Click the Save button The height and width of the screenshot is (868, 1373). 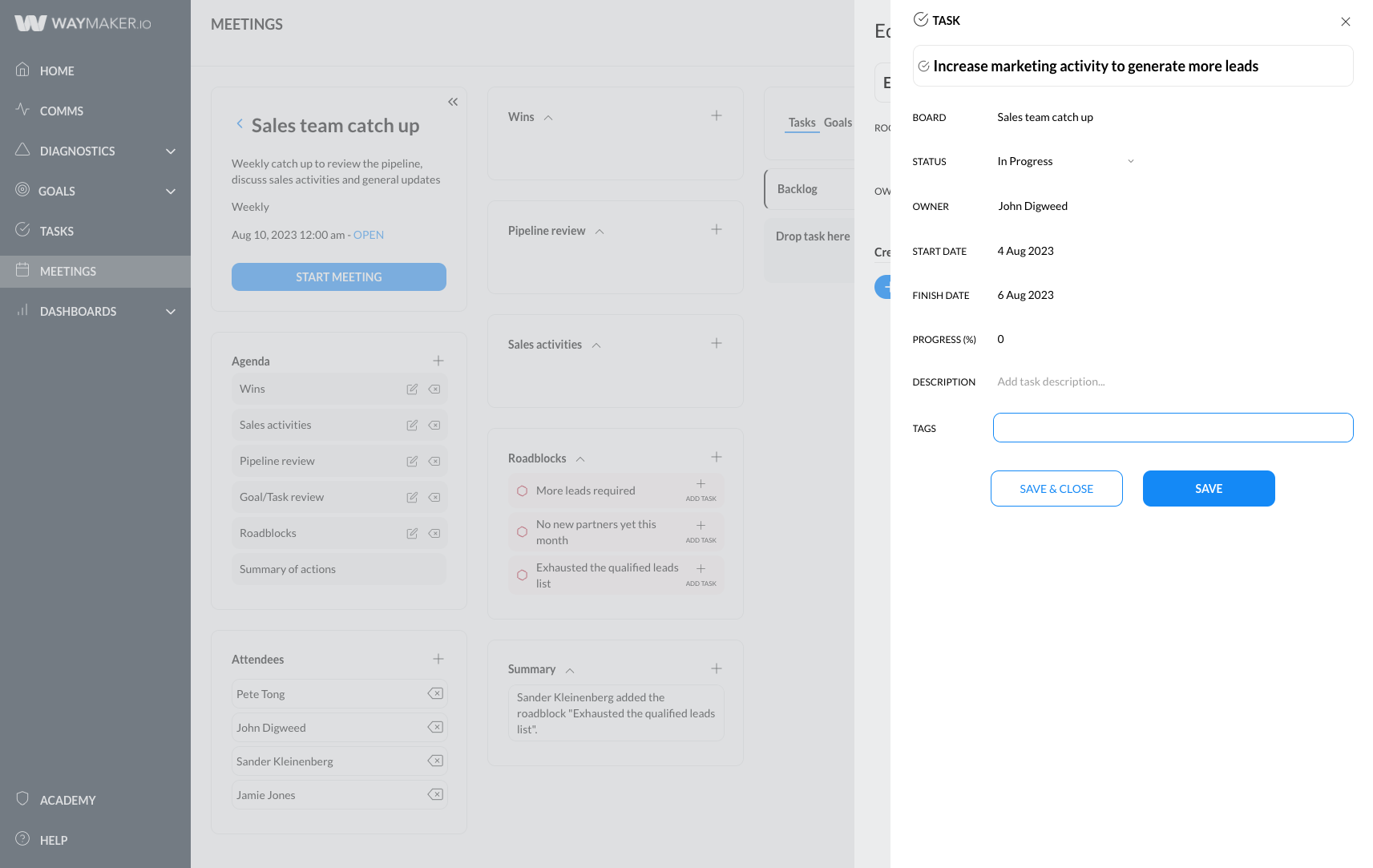[1209, 488]
